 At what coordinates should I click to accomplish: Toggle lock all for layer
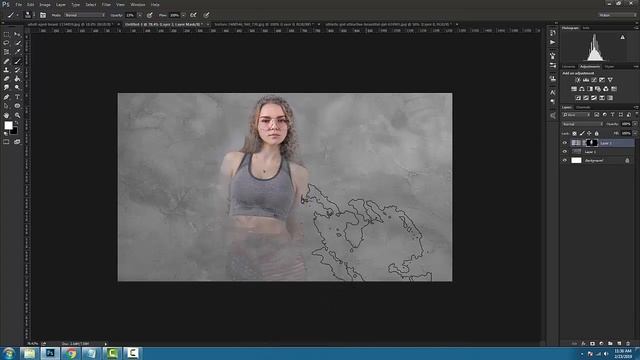596,133
